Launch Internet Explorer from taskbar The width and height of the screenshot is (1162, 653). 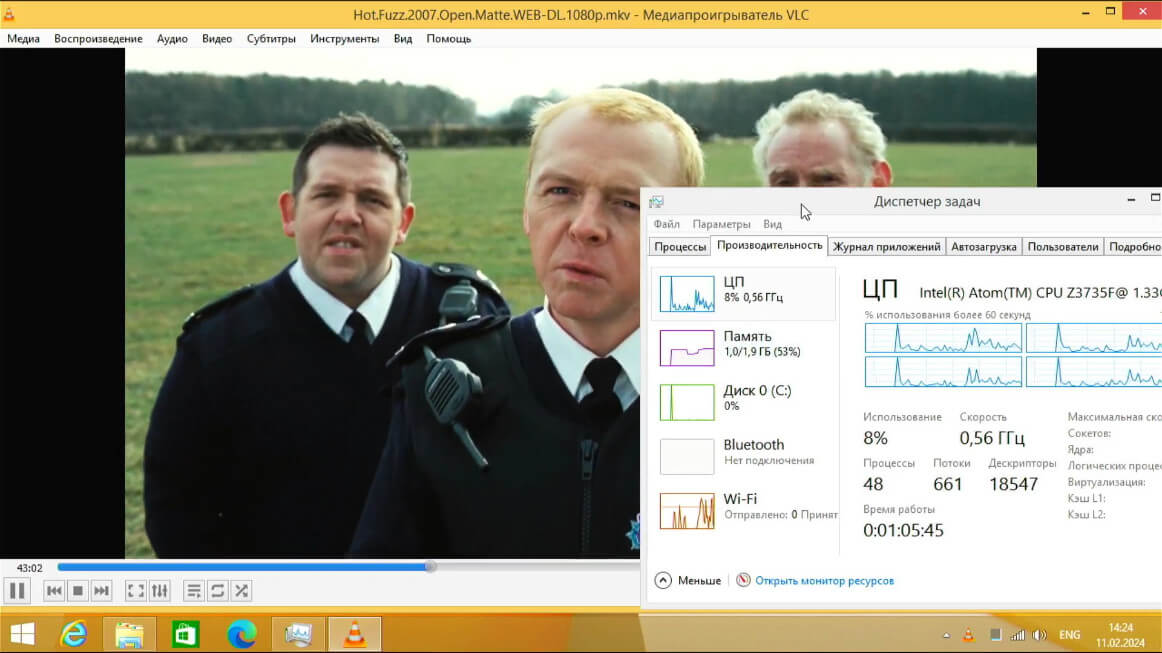pyautogui.click(x=73, y=634)
